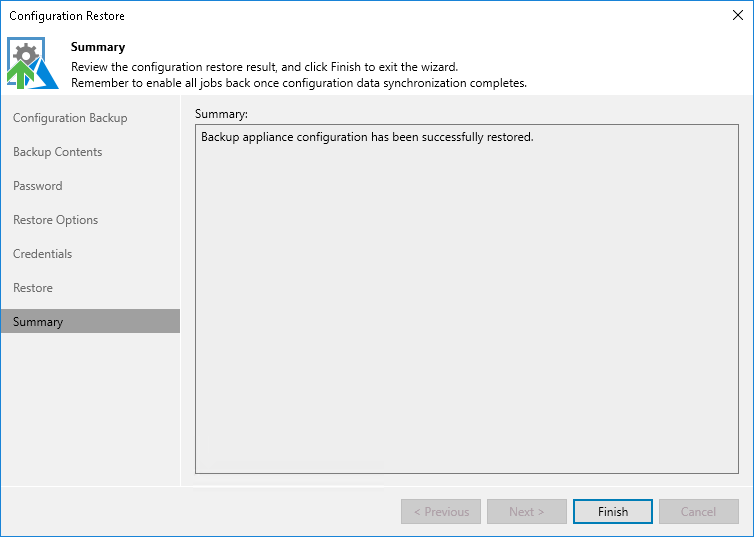Click the "Remember to enable all jobs" note
The image size is (754, 537).
pyautogui.click(x=299, y=82)
